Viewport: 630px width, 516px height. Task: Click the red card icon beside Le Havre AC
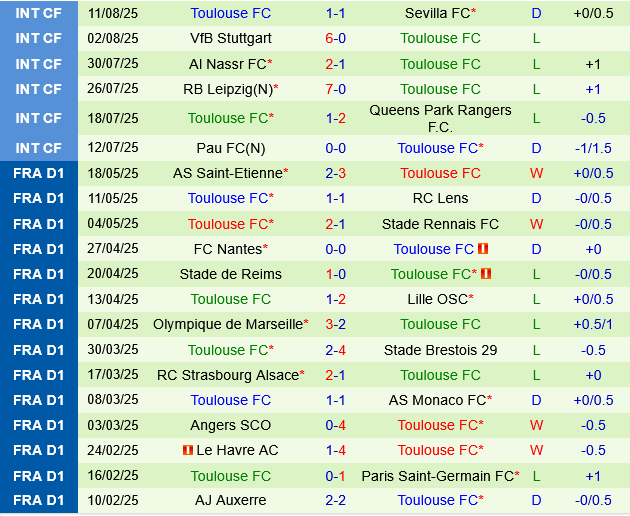click(x=187, y=450)
